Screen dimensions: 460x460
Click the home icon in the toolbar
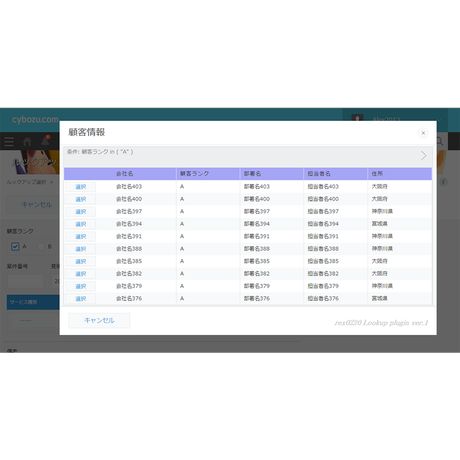tap(27, 142)
